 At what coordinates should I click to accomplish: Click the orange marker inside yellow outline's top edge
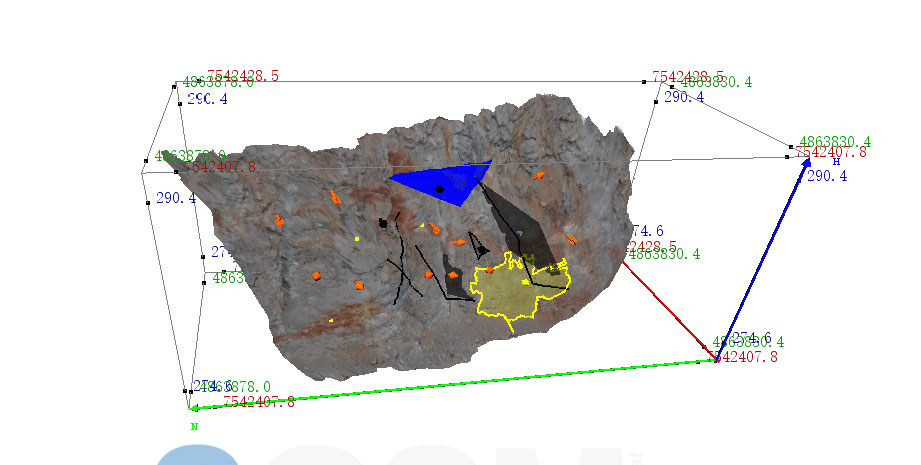click(x=491, y=270)
